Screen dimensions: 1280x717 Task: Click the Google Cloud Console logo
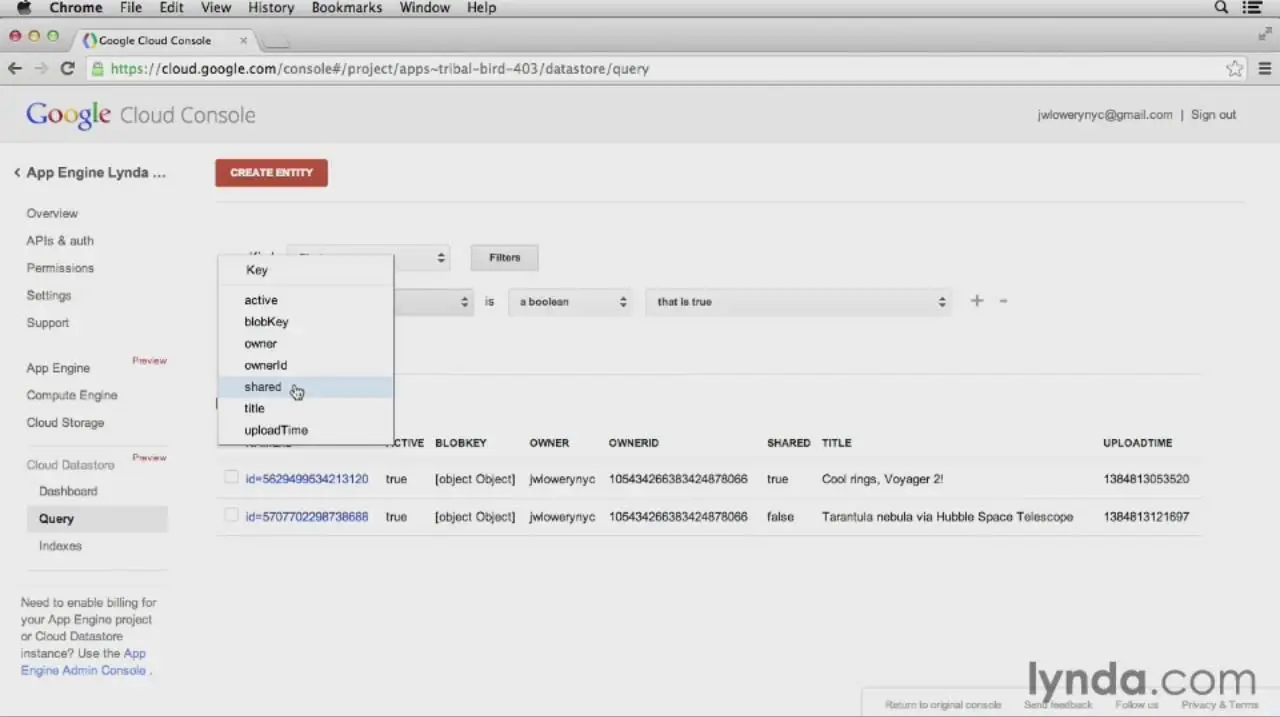[141, 115]
